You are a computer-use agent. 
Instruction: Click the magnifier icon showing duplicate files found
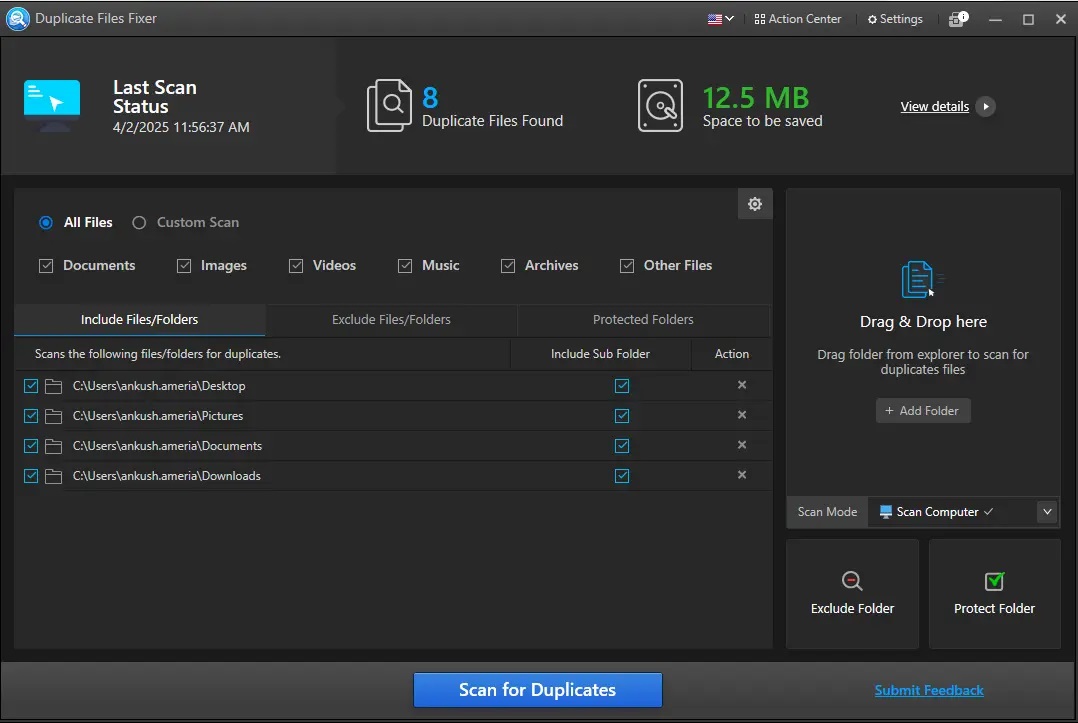392,104
